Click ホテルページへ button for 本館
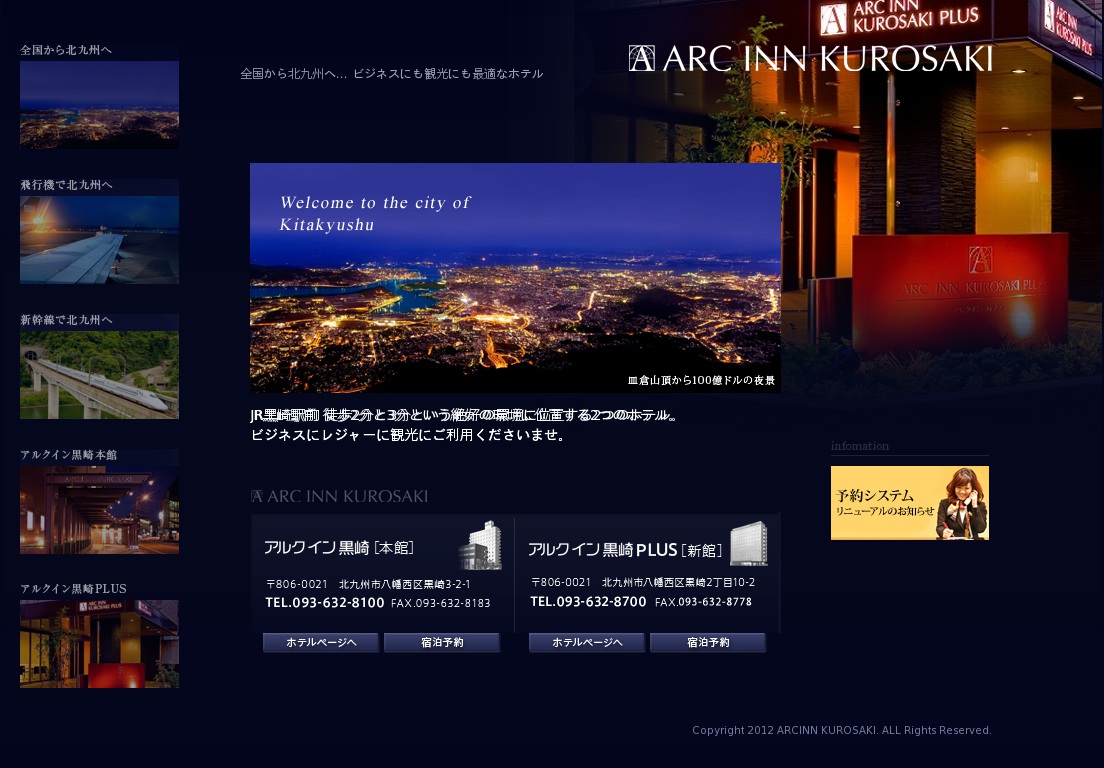This screenshot has height=768, width=1104. tap(321, 642)
